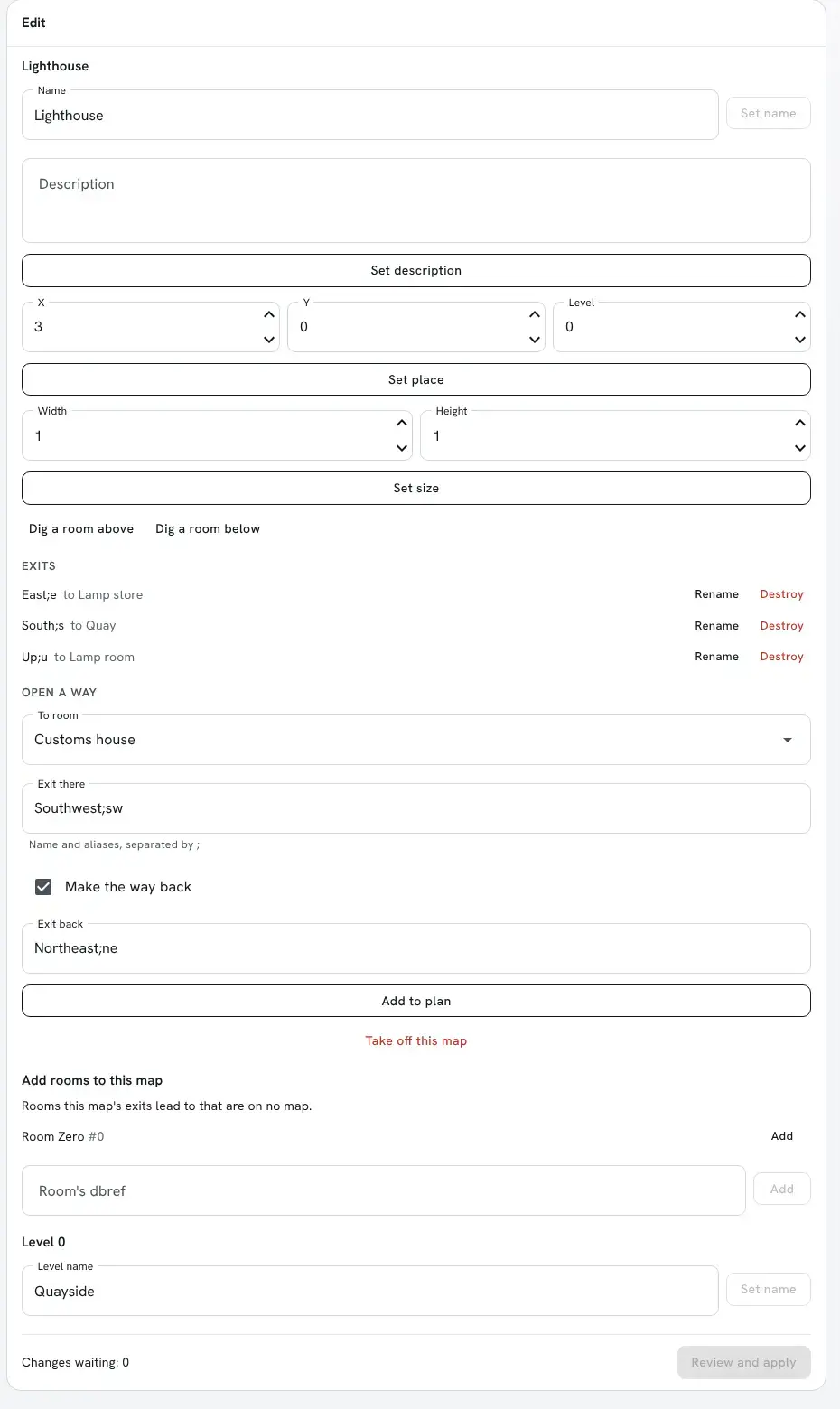Click the Set description button
The width and height of the screenshot is (840, 1409).
click(416, 271)
